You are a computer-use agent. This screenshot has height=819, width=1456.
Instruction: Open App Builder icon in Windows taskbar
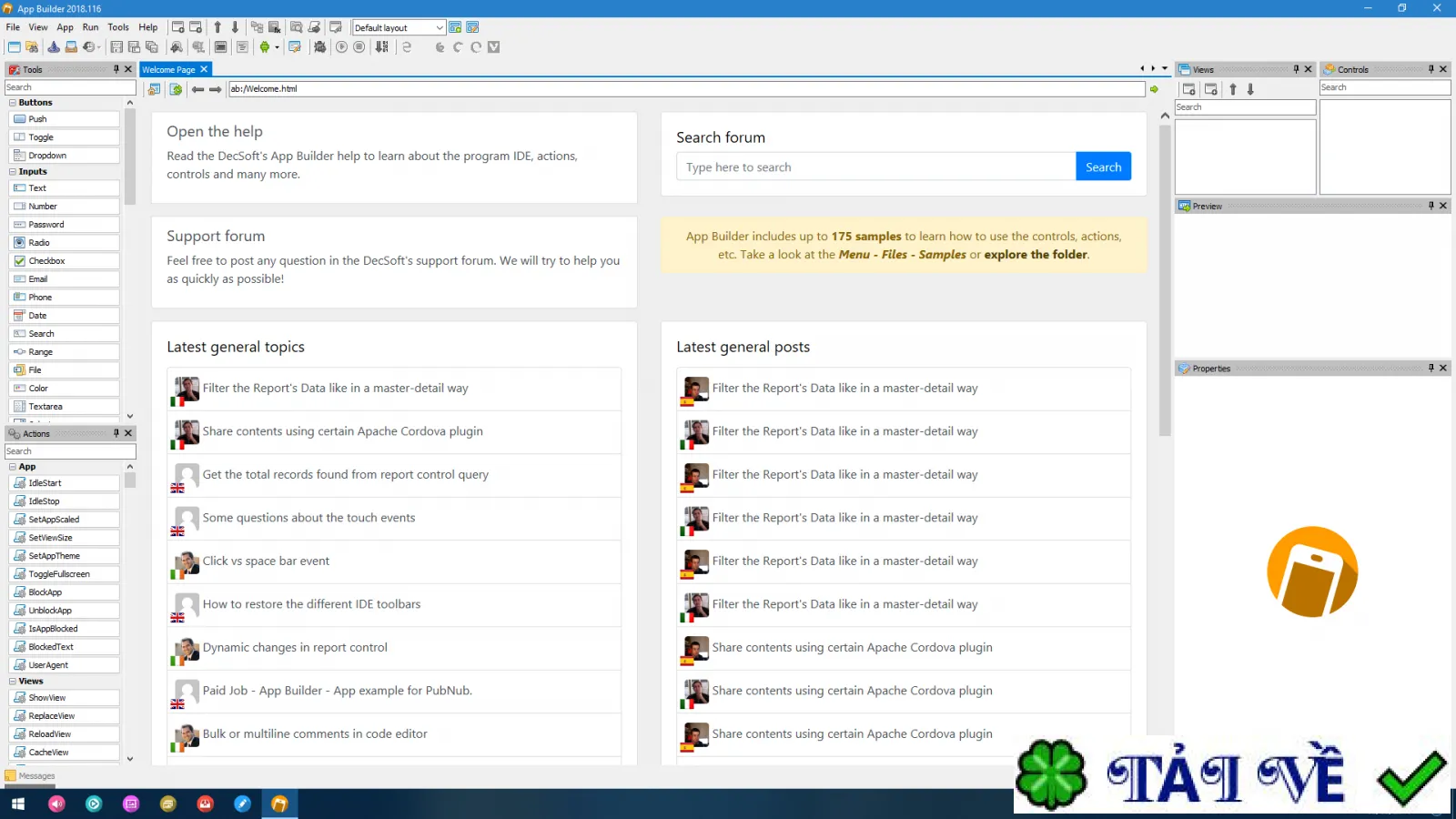click(279, 804)
